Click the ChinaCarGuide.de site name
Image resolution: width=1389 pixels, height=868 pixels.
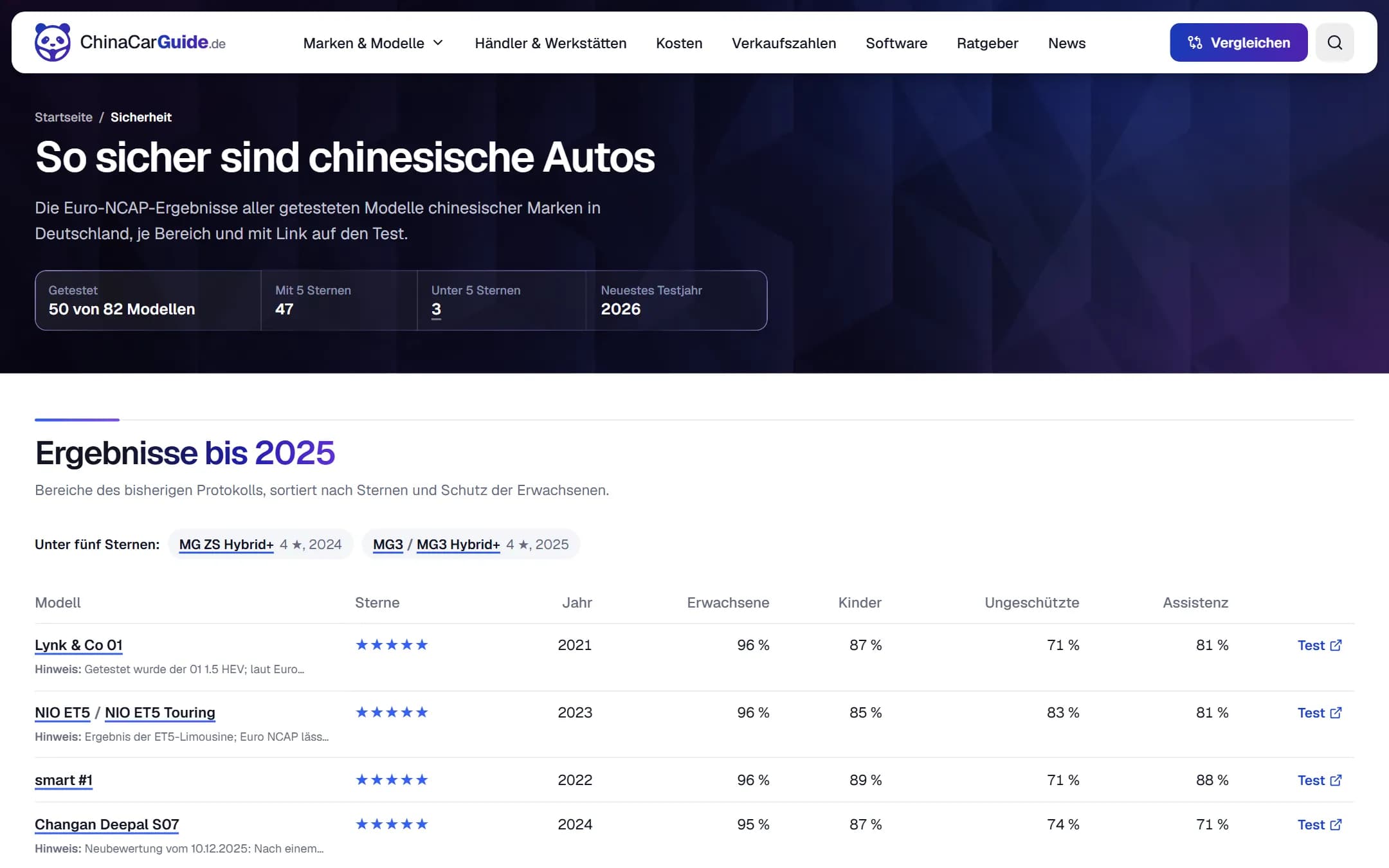(x=152, y=42)
